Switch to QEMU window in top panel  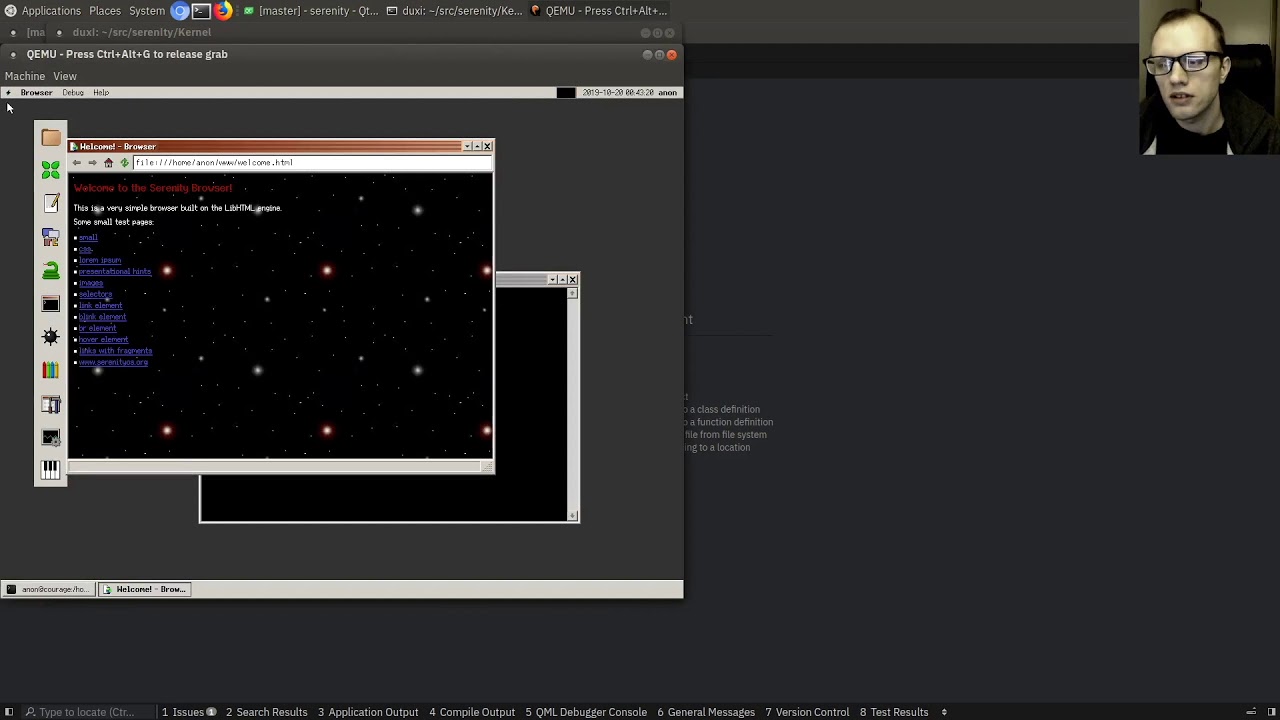click(x=598, y=11)
